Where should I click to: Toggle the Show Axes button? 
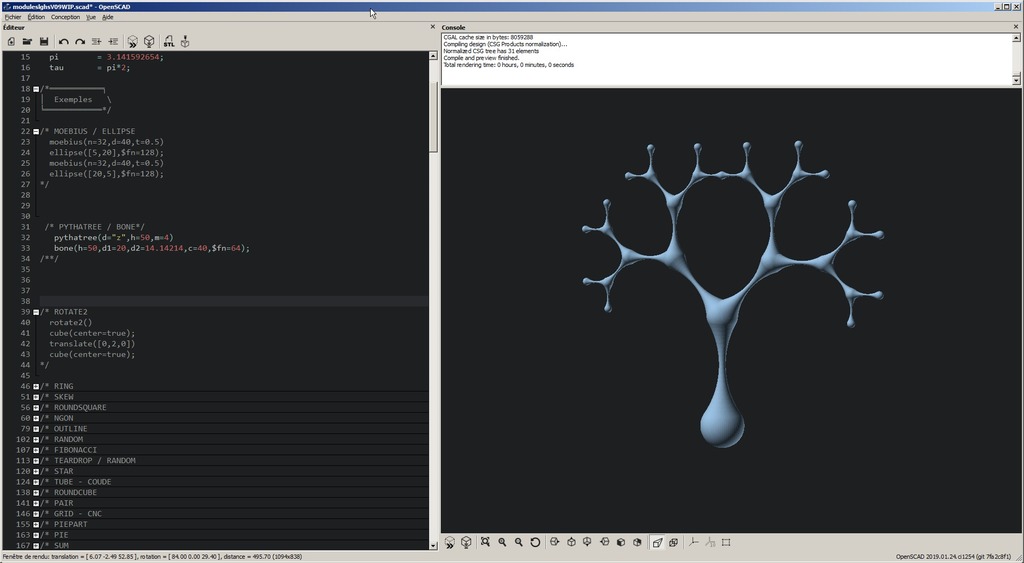pos(693,542)
